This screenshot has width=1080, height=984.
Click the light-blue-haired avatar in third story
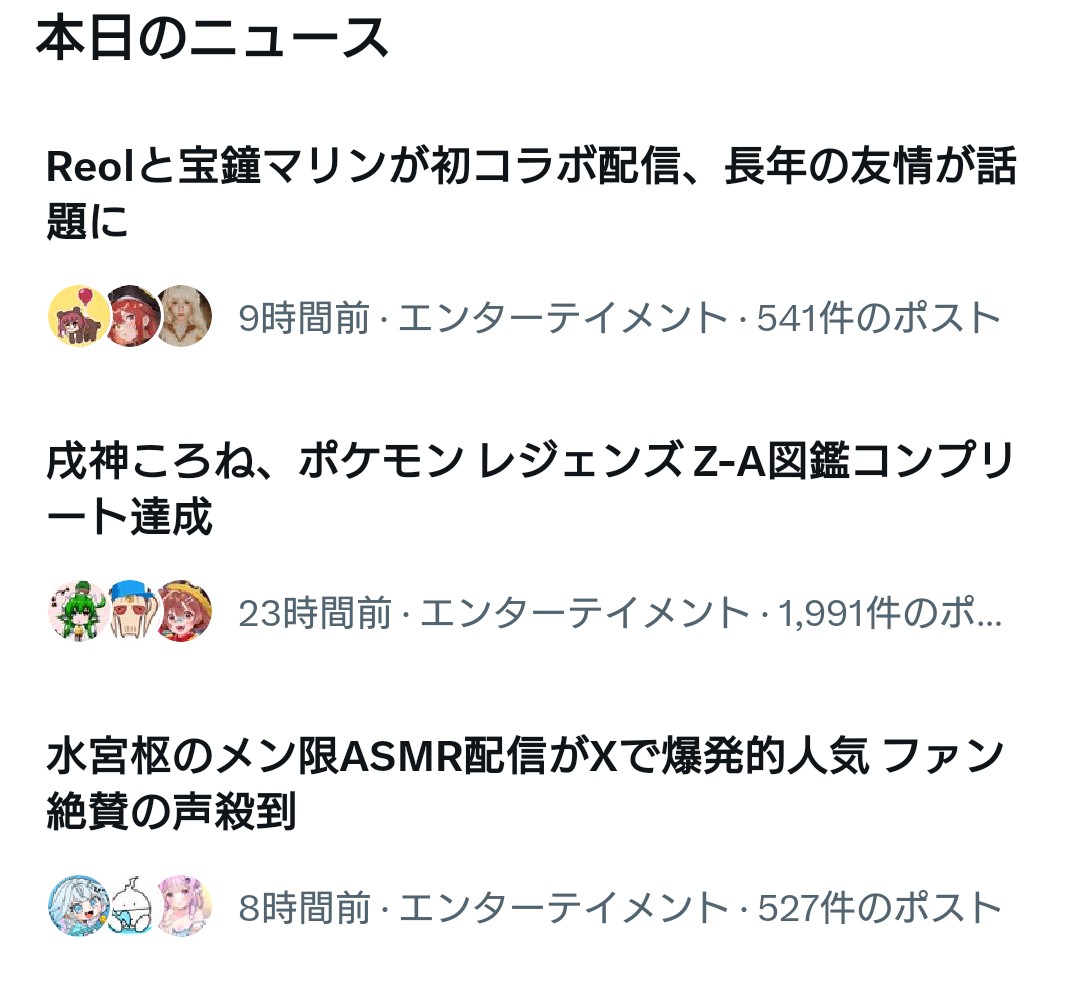pyautogui.click(x=78, y=906)
